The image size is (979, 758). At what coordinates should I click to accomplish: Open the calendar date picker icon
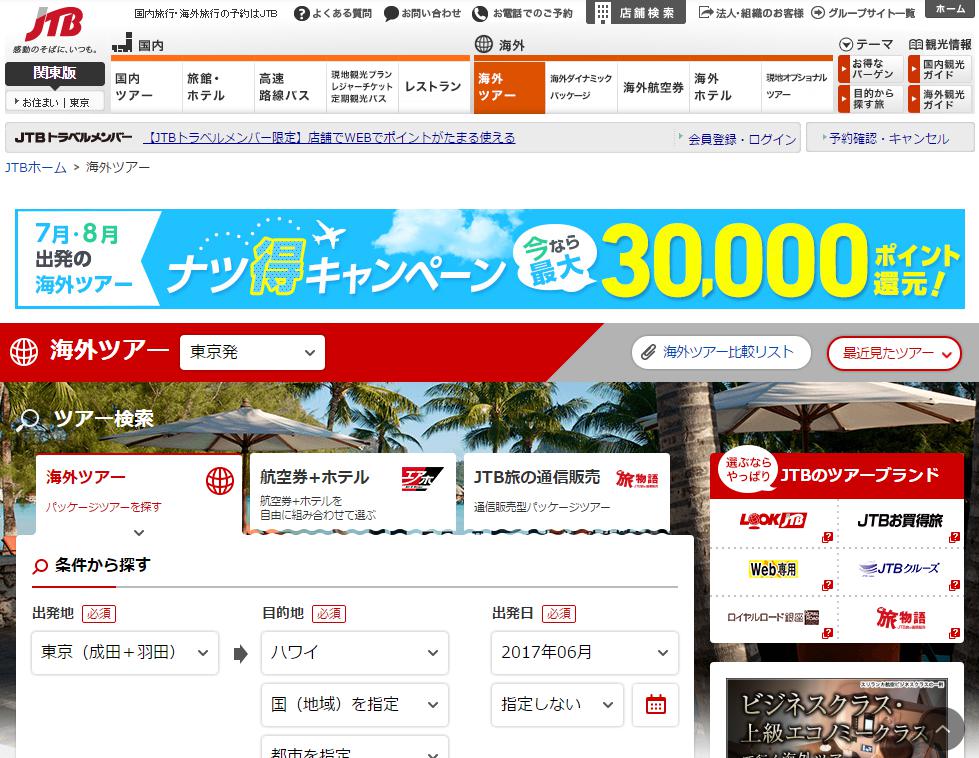655,704
